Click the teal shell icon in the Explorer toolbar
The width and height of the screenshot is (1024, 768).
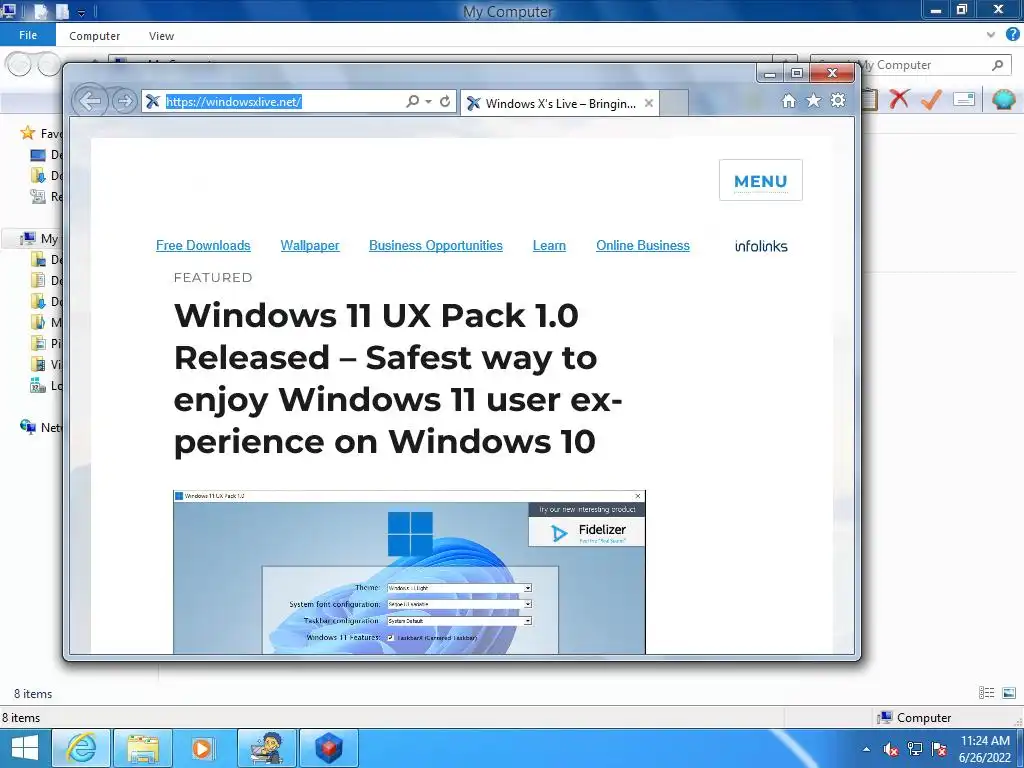click(1003, 99)
